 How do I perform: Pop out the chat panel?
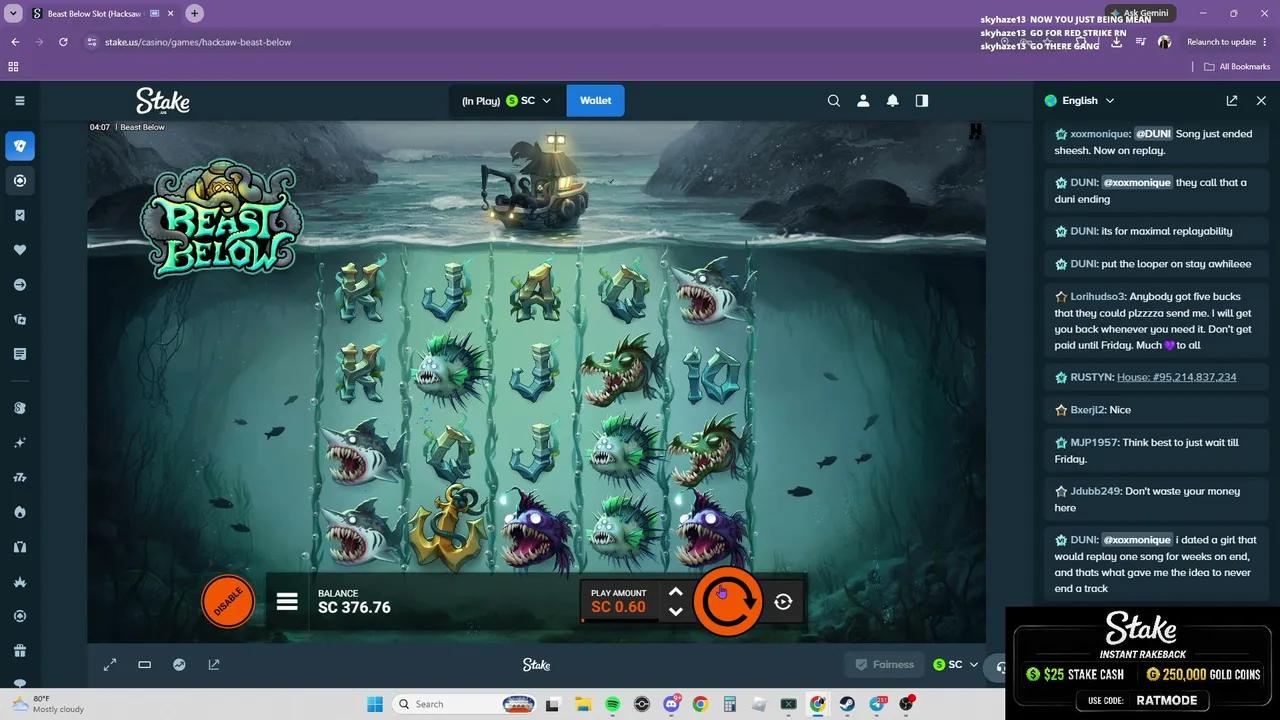[1232, 100]
